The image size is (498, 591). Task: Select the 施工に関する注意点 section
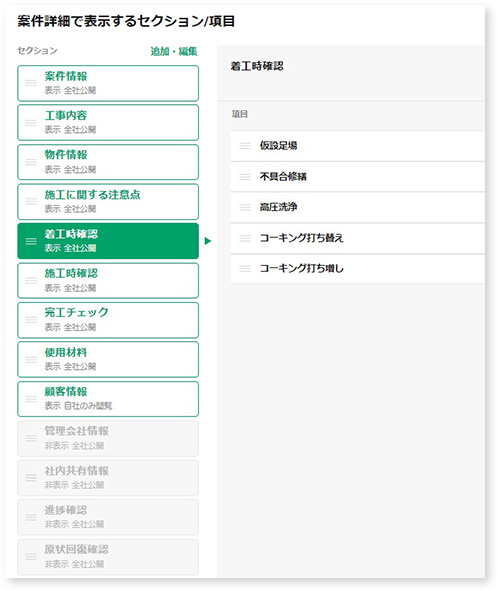108,202
